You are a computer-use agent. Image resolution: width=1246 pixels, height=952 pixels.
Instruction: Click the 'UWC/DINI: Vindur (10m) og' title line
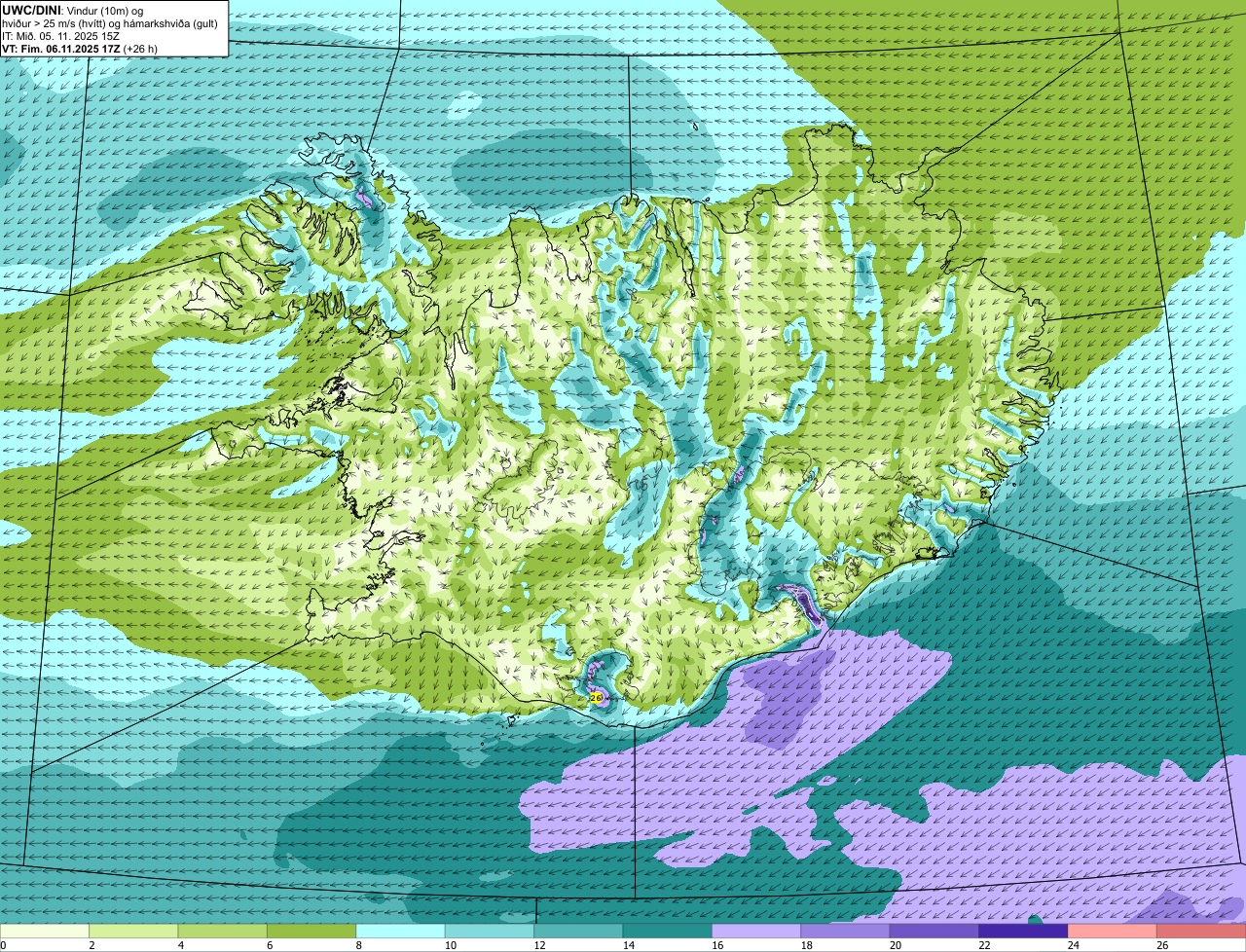[73, 10]
